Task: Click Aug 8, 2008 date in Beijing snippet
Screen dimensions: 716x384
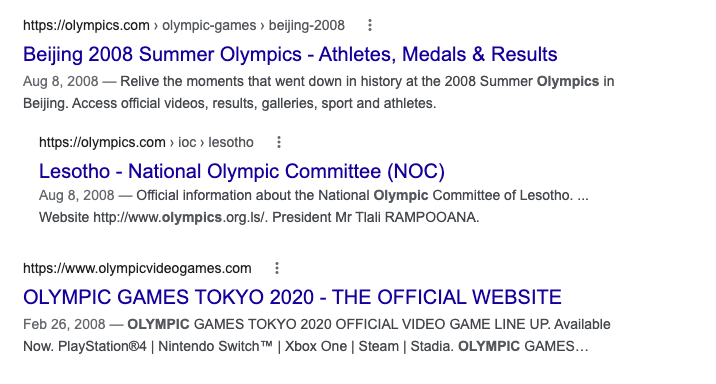Action: tap(61, 81)
